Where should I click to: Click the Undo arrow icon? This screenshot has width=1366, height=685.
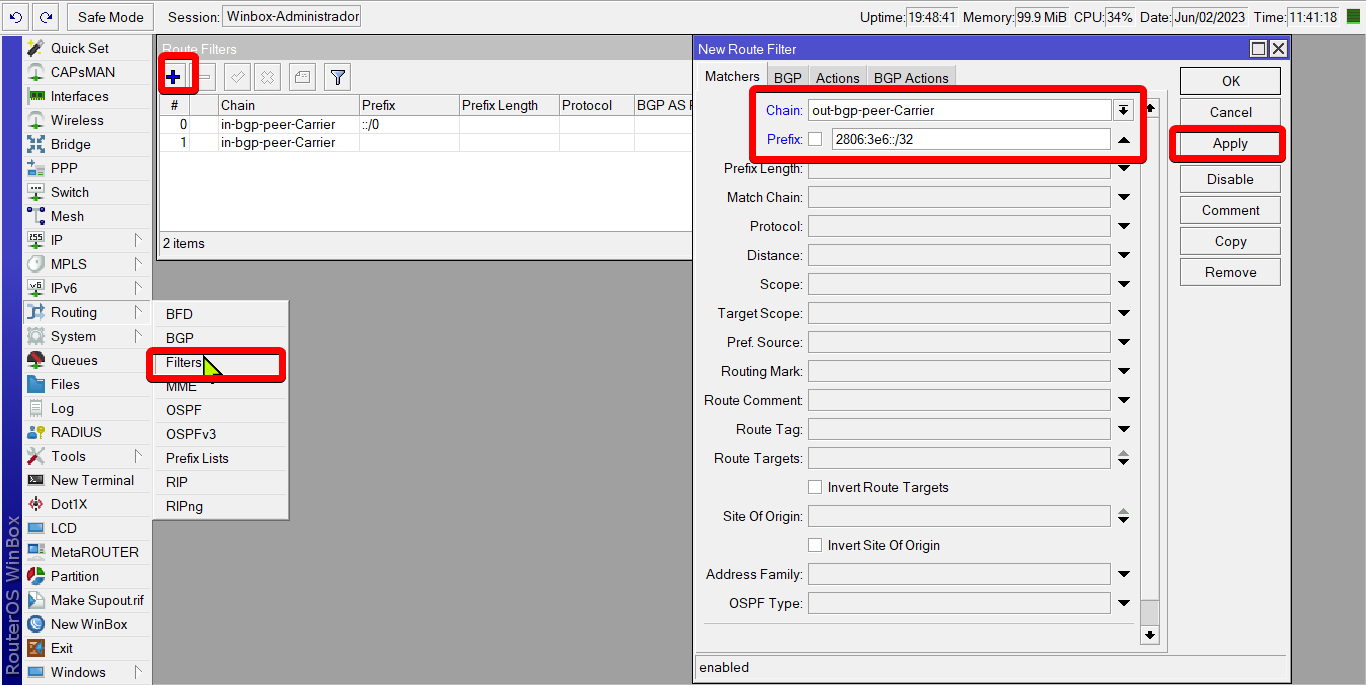[15, 17]
